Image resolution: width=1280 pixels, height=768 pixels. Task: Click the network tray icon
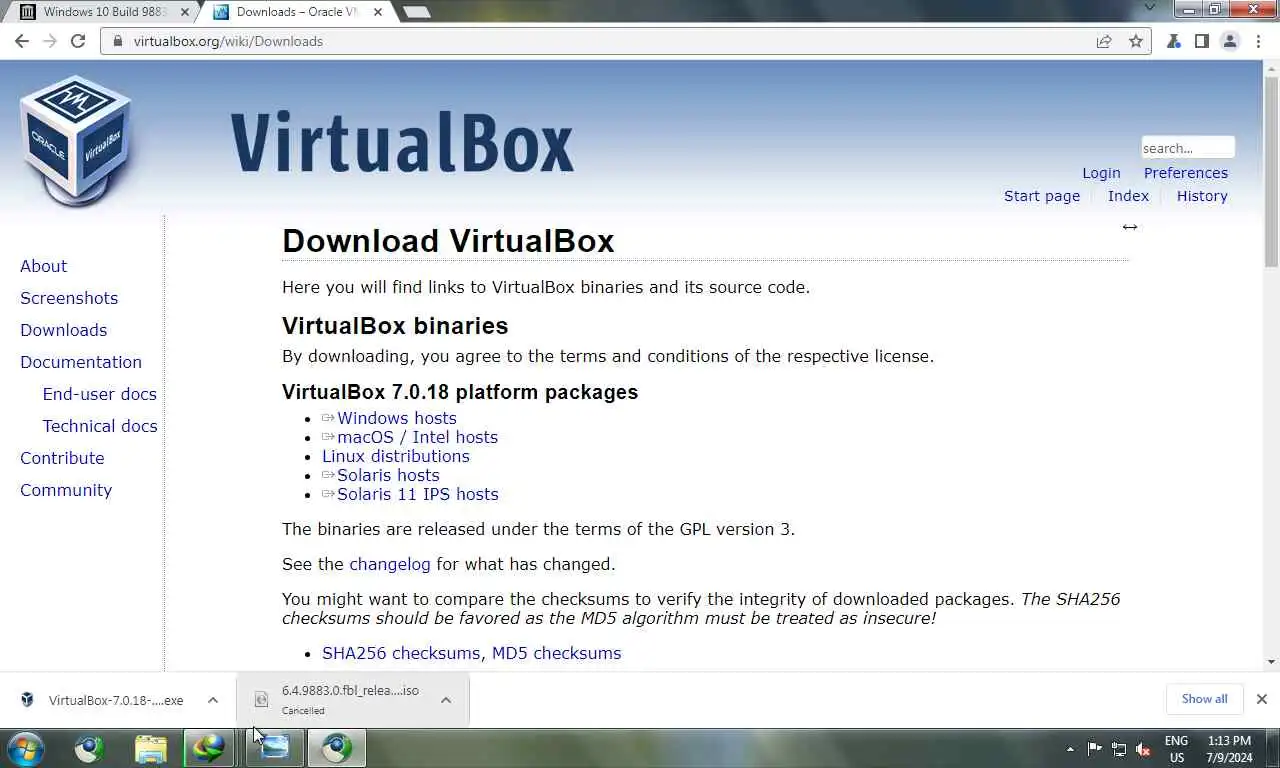pos(1119,749)
